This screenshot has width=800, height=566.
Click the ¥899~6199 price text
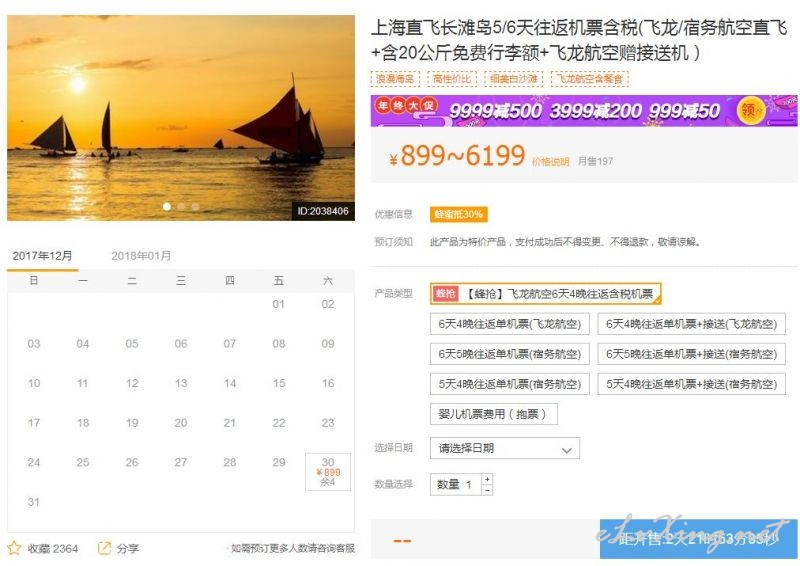[457, 156]
